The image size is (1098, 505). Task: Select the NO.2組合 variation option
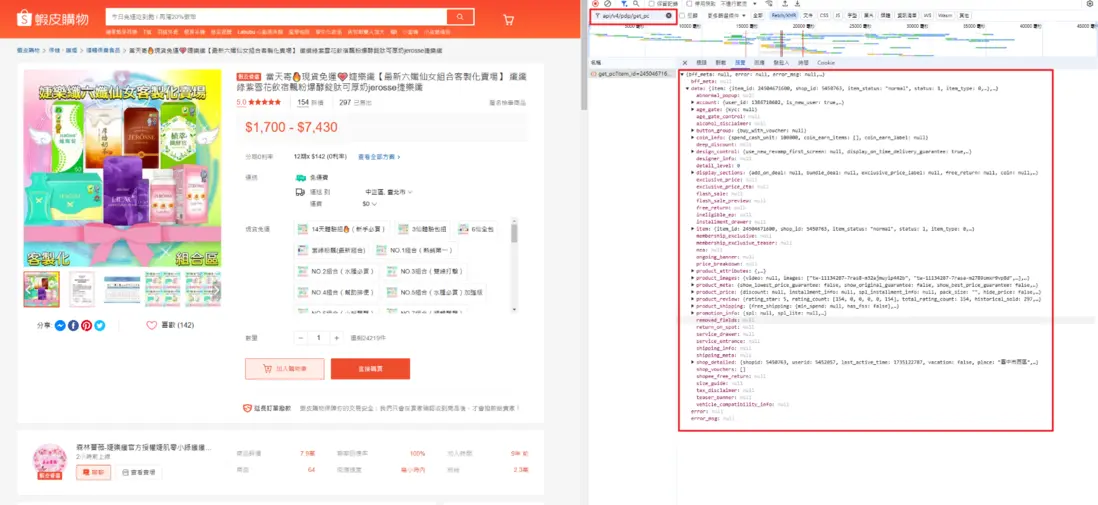click(335, 271)
